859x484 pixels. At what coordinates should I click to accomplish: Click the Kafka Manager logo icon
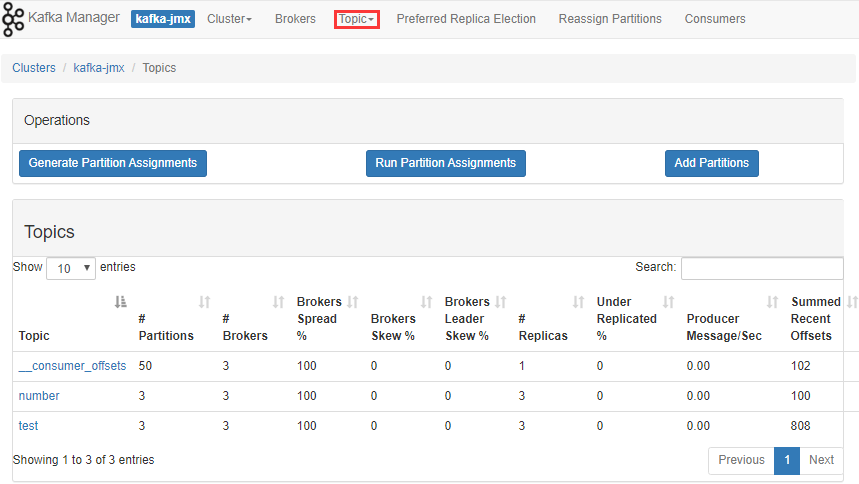click(13, 19)
